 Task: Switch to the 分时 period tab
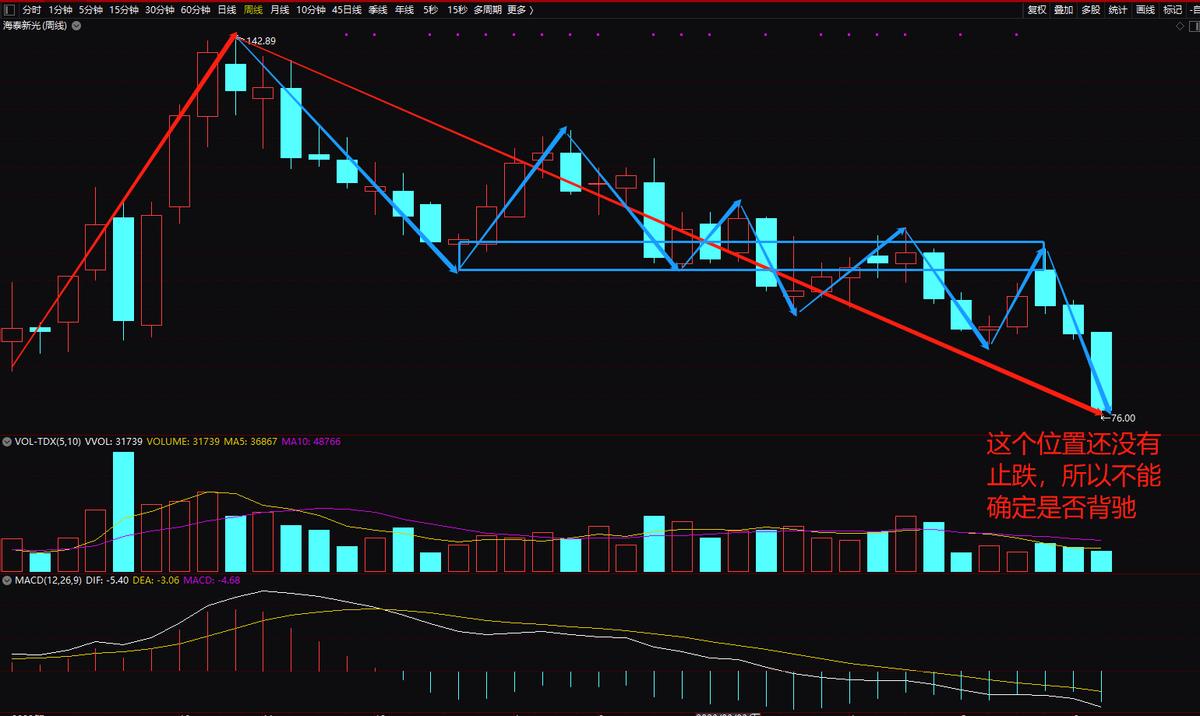pyautogui.click(x=33, y=10)
